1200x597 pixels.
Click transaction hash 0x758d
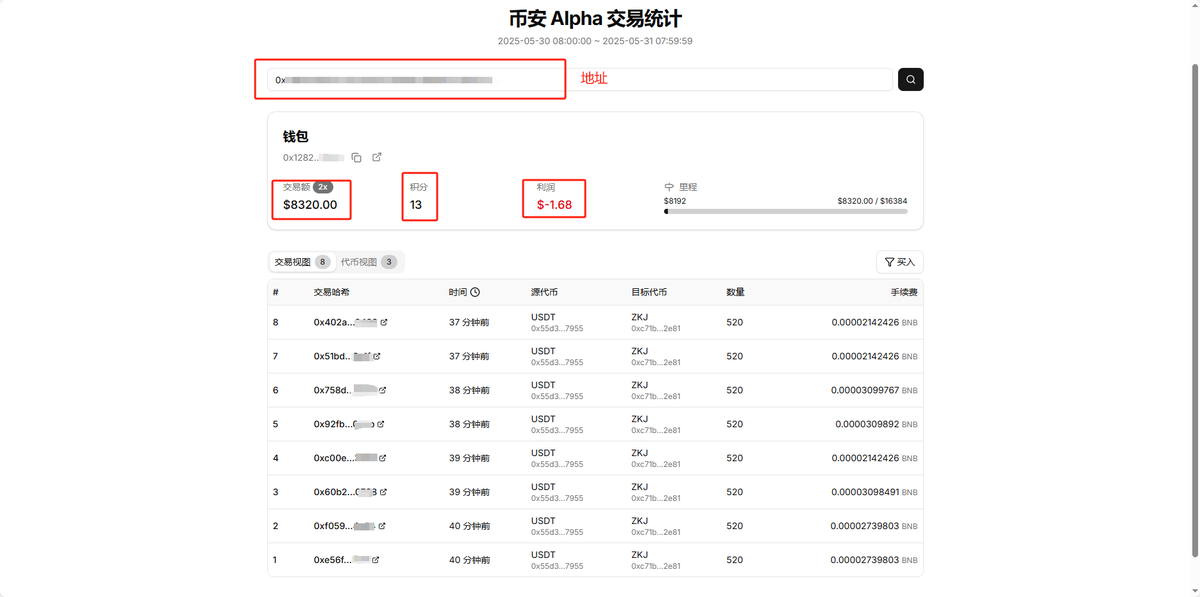point(344,390)
